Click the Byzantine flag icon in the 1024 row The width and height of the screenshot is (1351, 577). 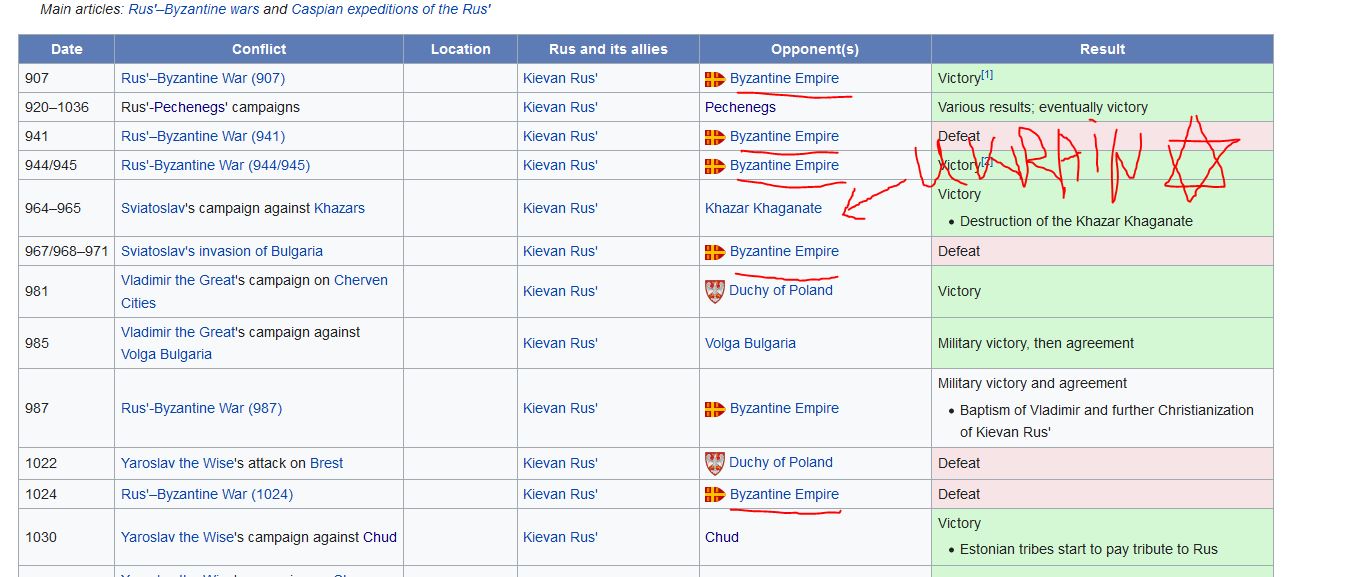pos(715,495)
